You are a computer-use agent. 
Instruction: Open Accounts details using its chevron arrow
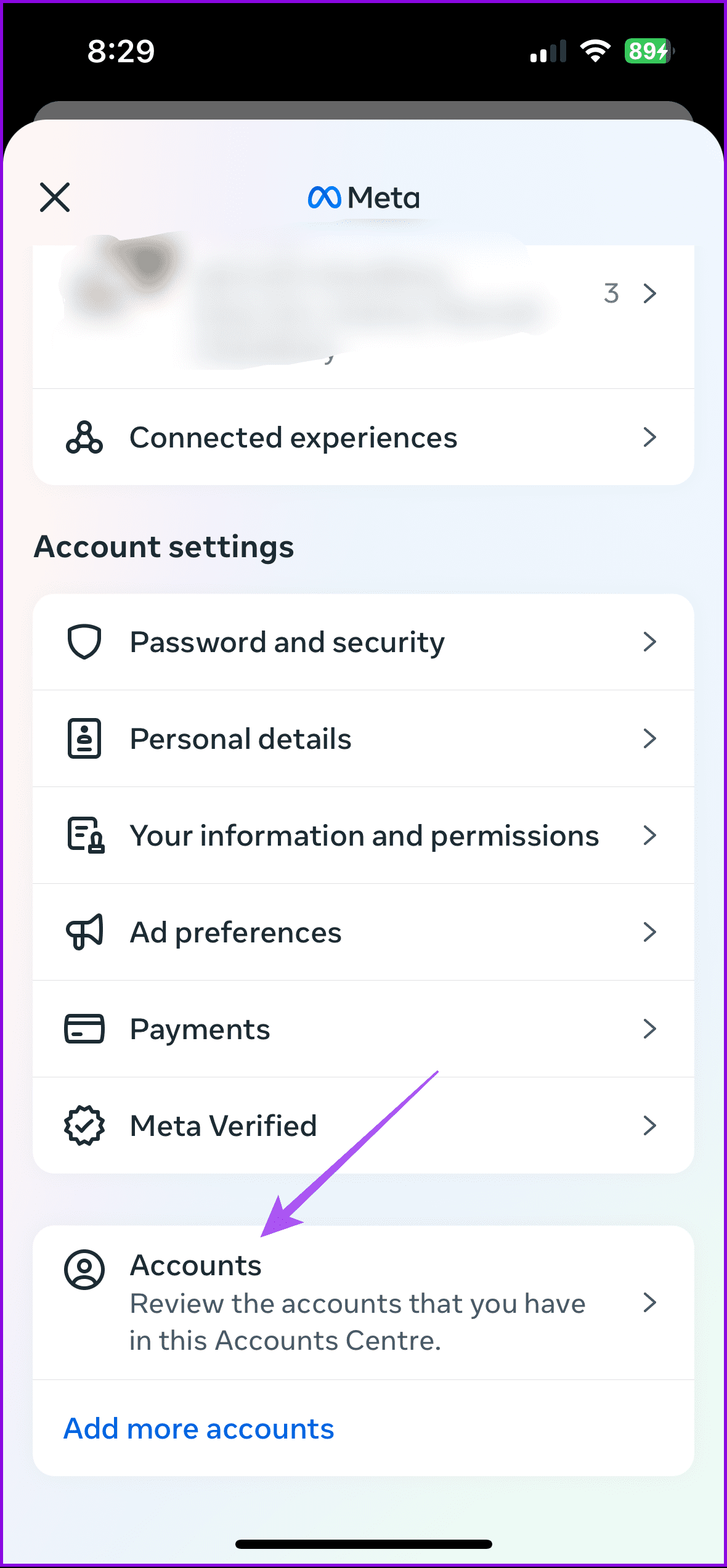(650, 1302)
